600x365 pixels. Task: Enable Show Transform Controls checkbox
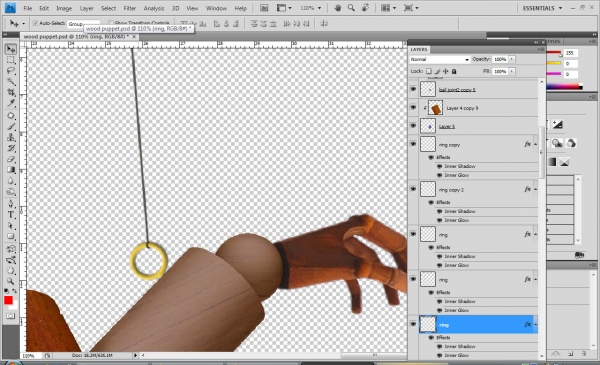point(111,23)
